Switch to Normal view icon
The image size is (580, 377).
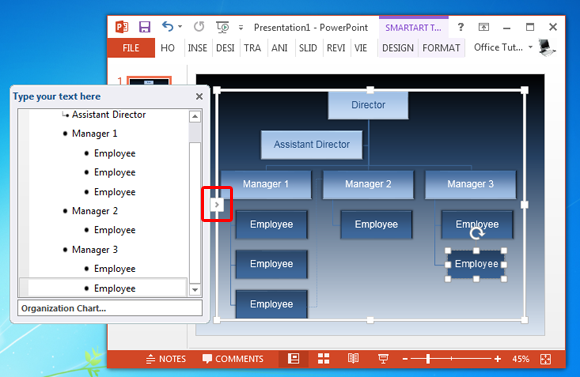(293, 359)
